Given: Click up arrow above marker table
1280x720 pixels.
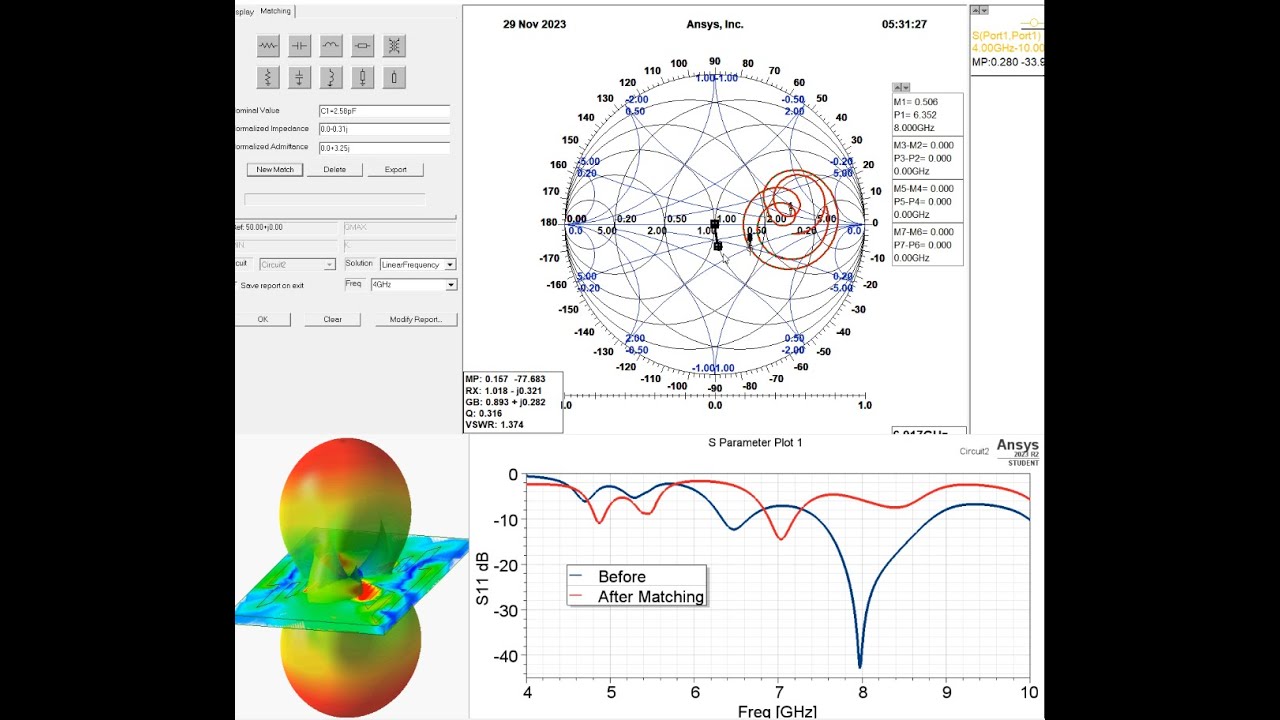Looking at the screenshot, I should tap(898, 88).
